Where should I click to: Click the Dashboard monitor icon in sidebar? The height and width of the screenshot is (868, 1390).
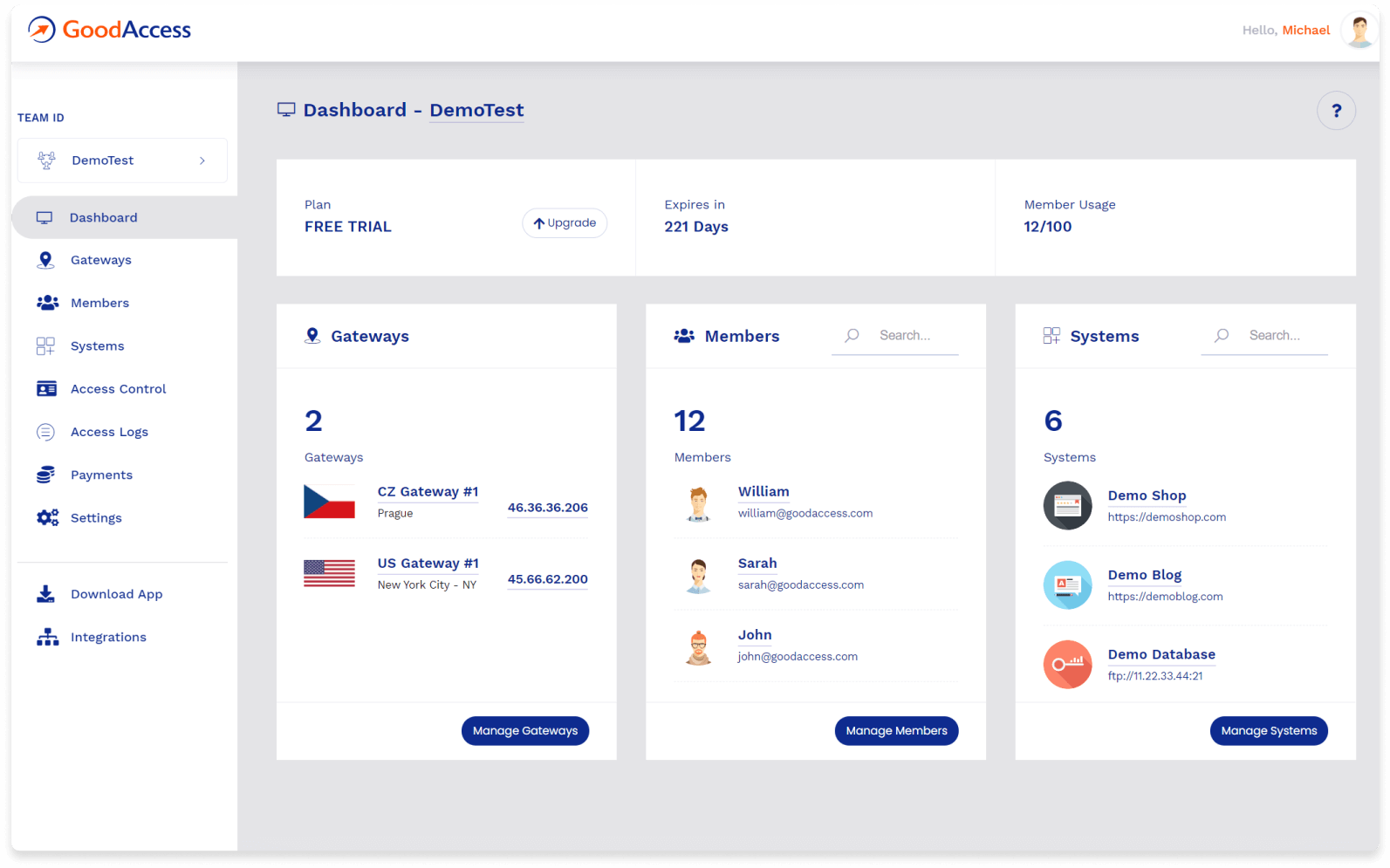[x=45, y=218]
